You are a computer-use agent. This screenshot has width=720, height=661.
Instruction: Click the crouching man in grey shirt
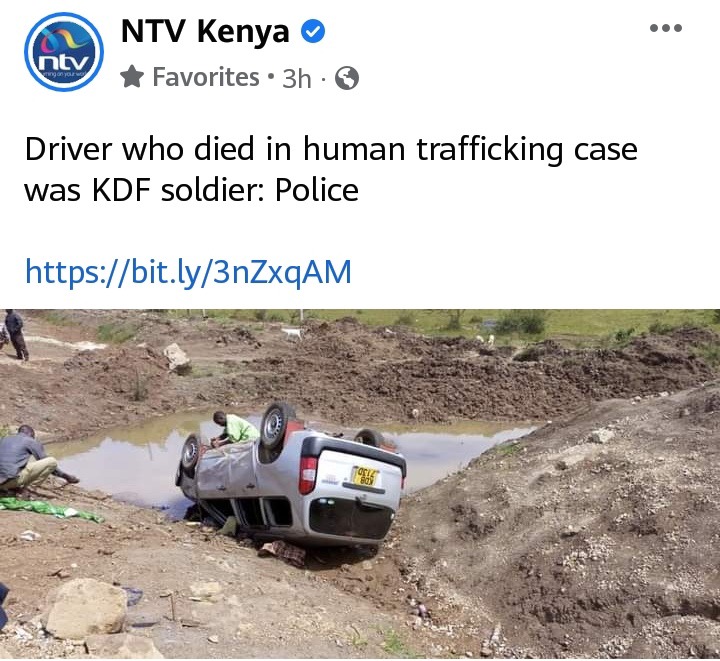point(30,459)
